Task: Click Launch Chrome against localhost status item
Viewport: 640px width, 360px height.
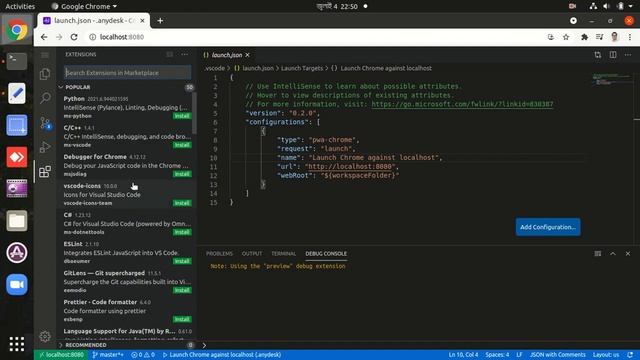Action: [222, 355]
